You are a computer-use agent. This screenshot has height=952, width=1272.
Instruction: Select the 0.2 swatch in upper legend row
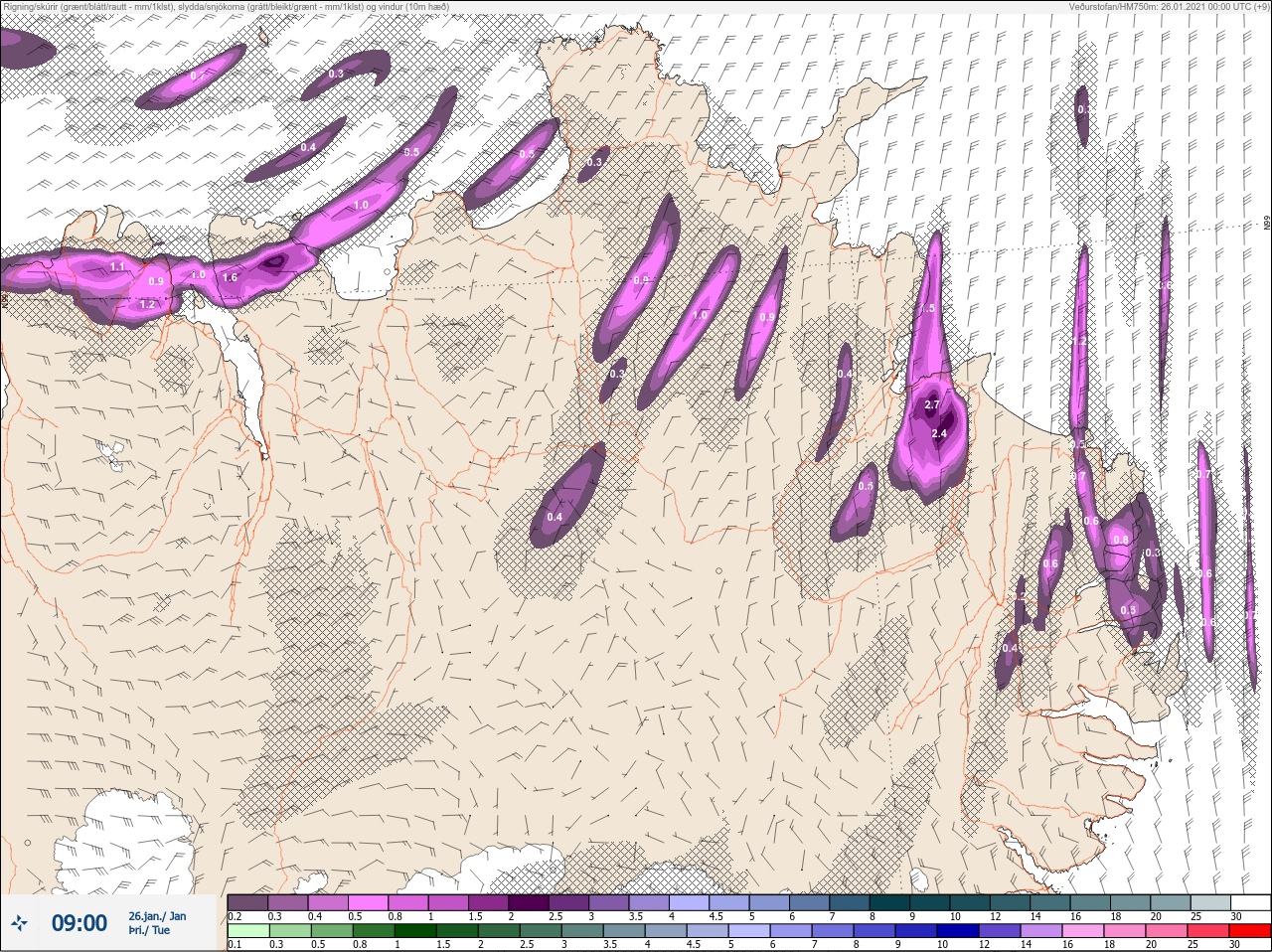247,901
